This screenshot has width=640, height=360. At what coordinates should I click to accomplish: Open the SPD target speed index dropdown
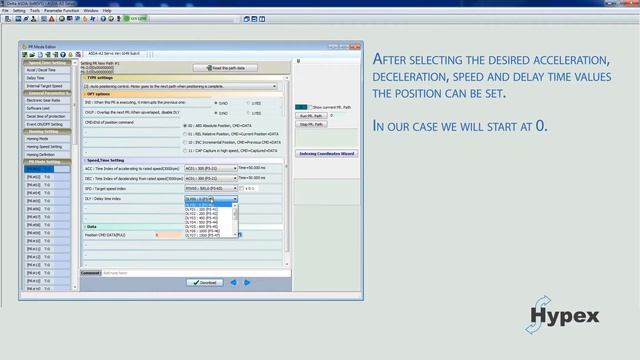tap(211, 189)
